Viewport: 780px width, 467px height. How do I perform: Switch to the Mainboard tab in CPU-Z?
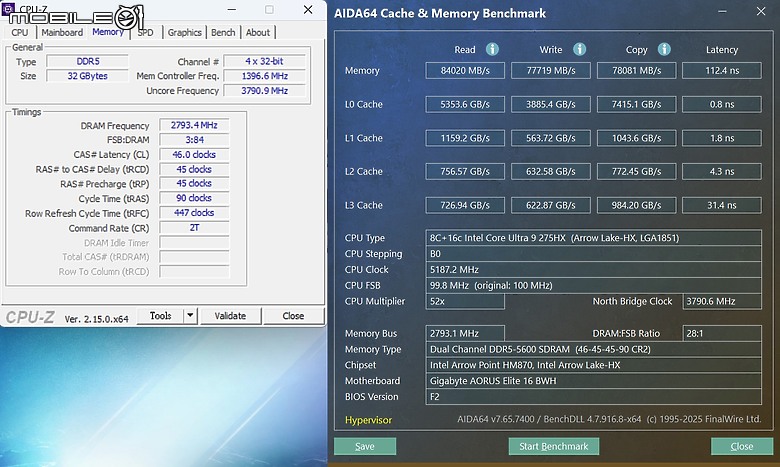(62, 32)
